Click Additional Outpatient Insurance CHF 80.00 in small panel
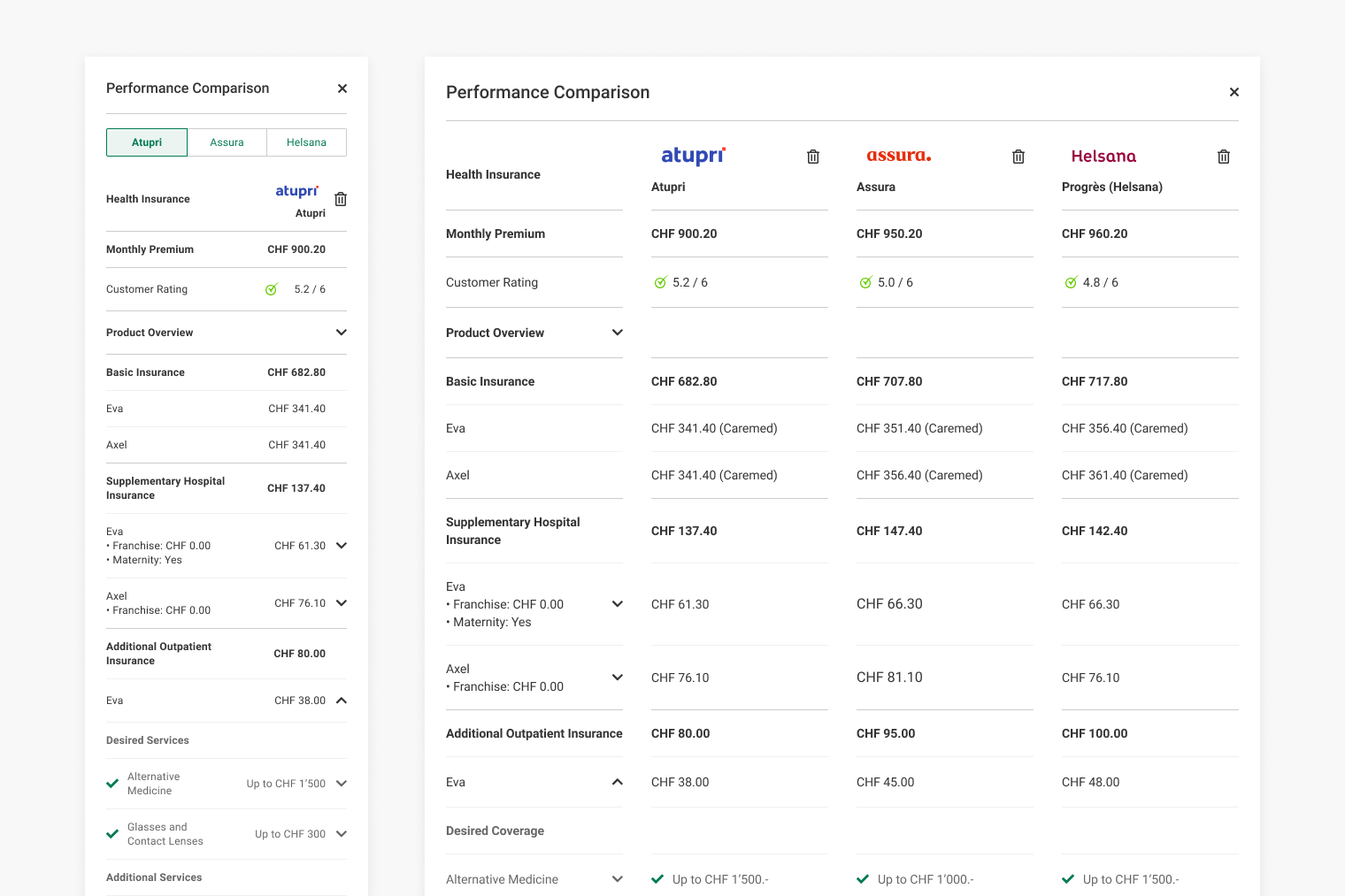The width and height of the screenshot is (1345, 896). [300, 654]
